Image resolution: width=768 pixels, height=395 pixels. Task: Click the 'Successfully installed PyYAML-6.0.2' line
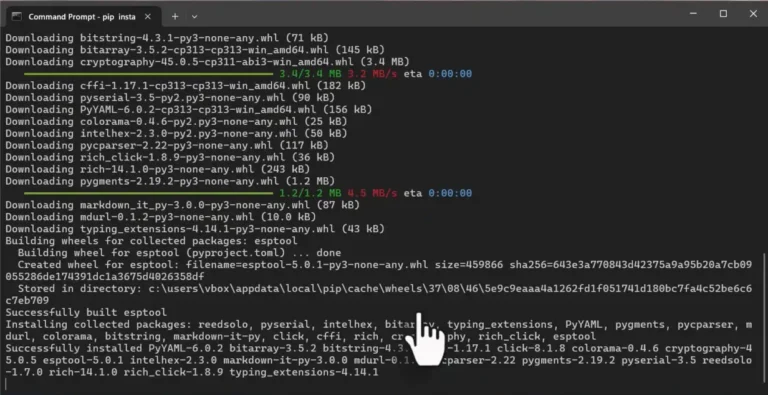(379, 361)
